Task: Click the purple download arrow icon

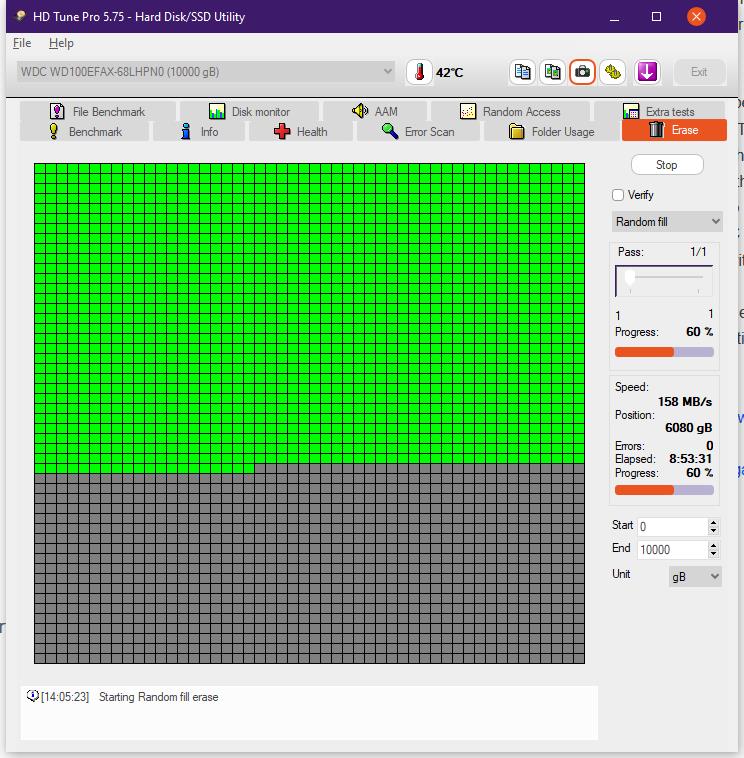Action: pos(647,72)
